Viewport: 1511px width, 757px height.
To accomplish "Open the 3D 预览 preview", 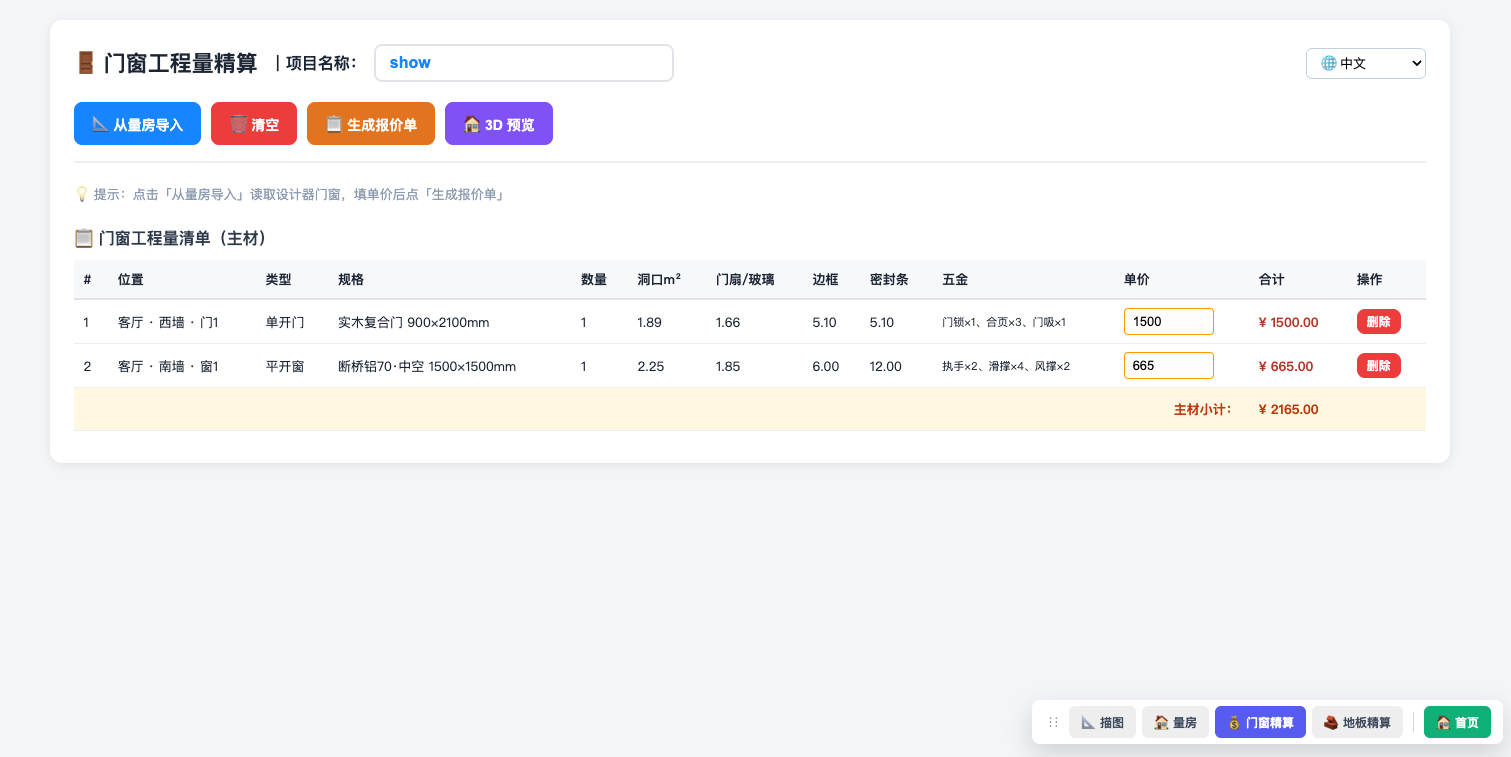I will coord(499,124).
